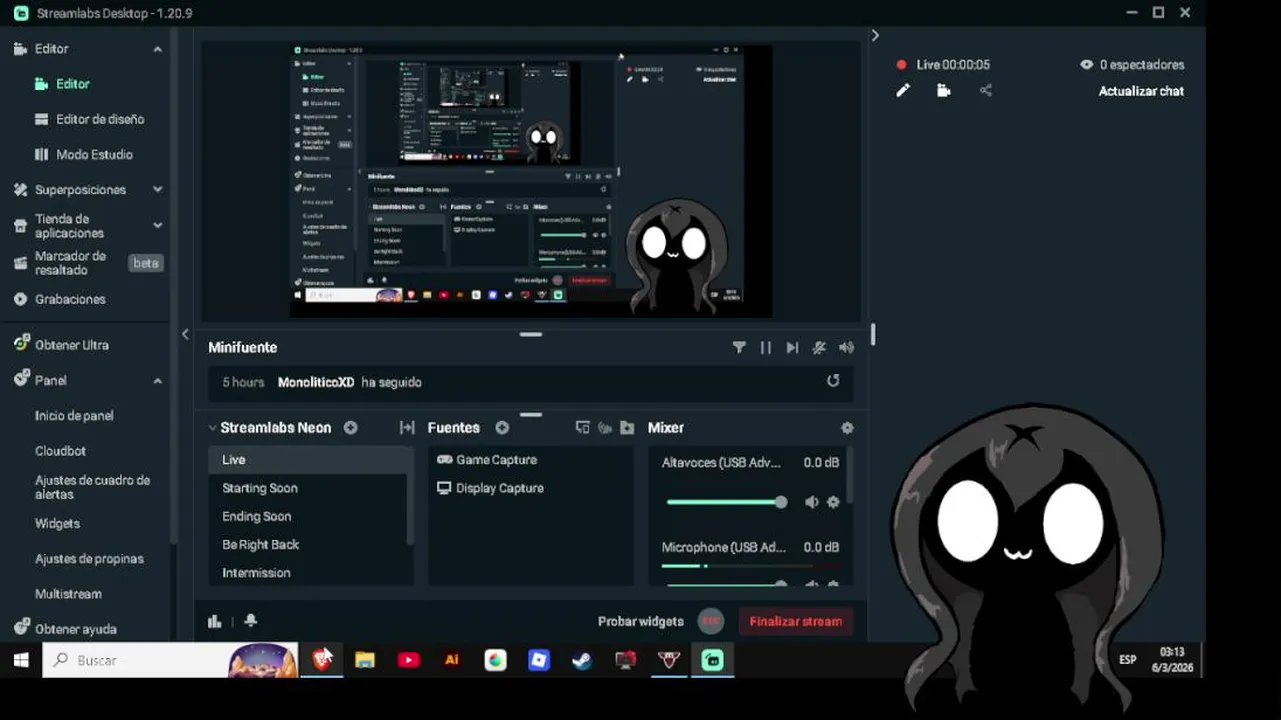1281x720 pixels.
Task: Collapse the left sidebar arrow
Action: [x=185, y=334]
